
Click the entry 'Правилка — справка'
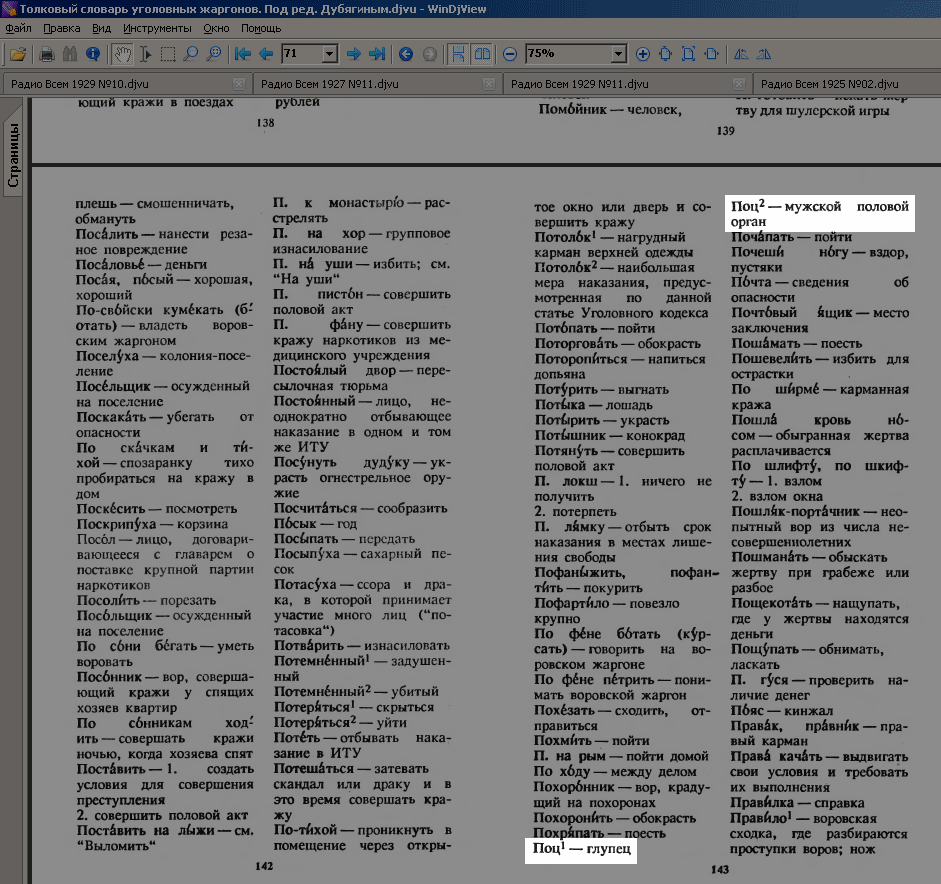(797, 803)
